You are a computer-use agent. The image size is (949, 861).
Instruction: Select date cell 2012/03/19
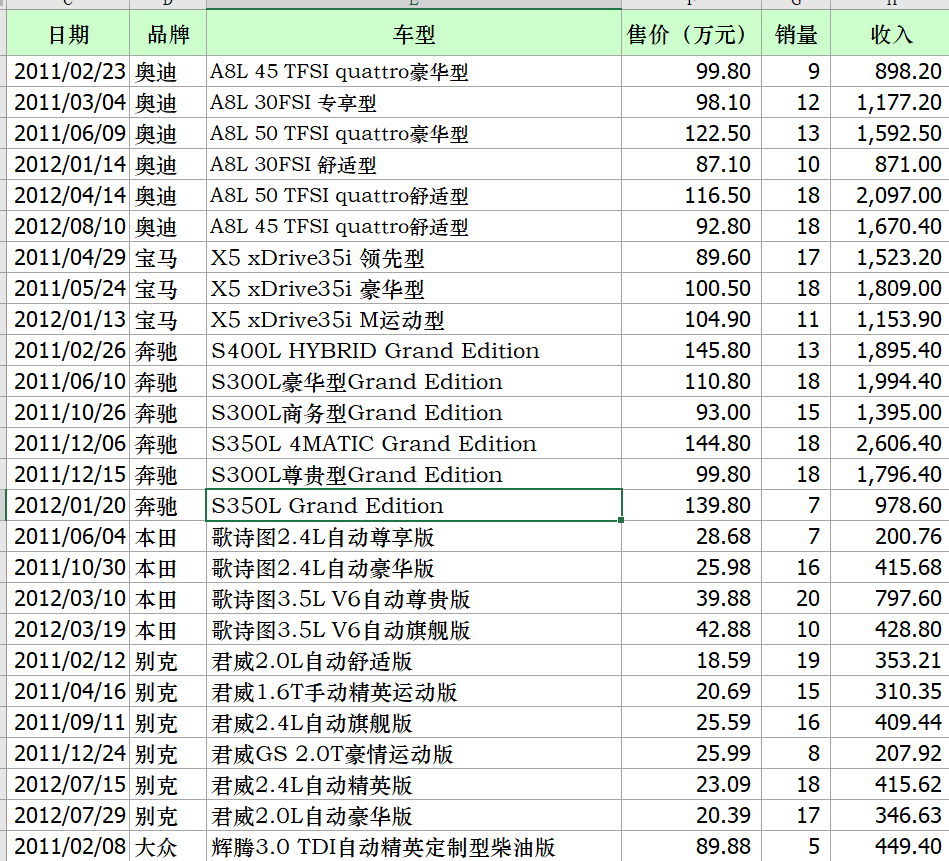click(68, 629)
